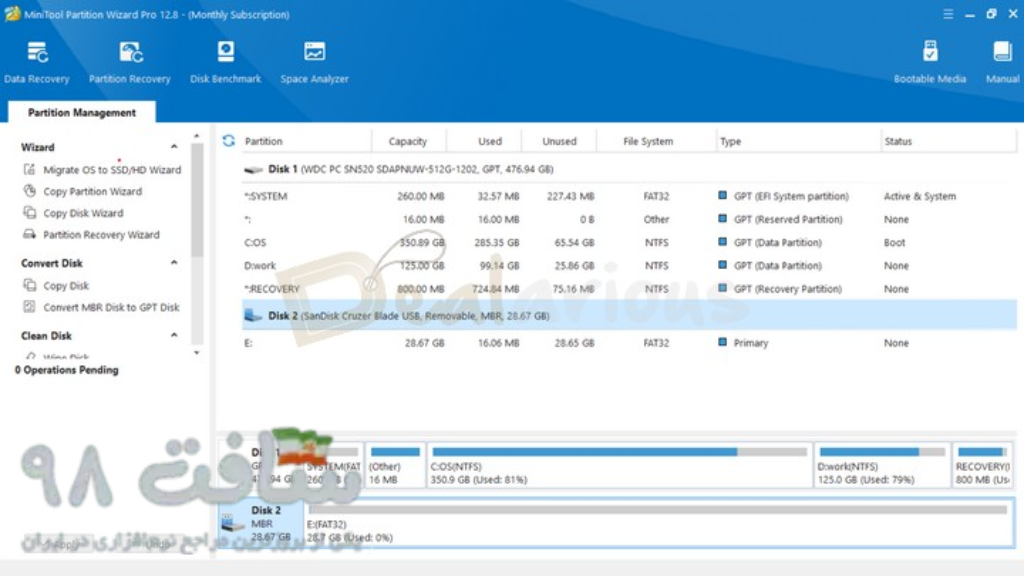Click the Disk 2 USB drive icon in list
This screenshot has height=576, width=1024.
[x=253, y=315]
